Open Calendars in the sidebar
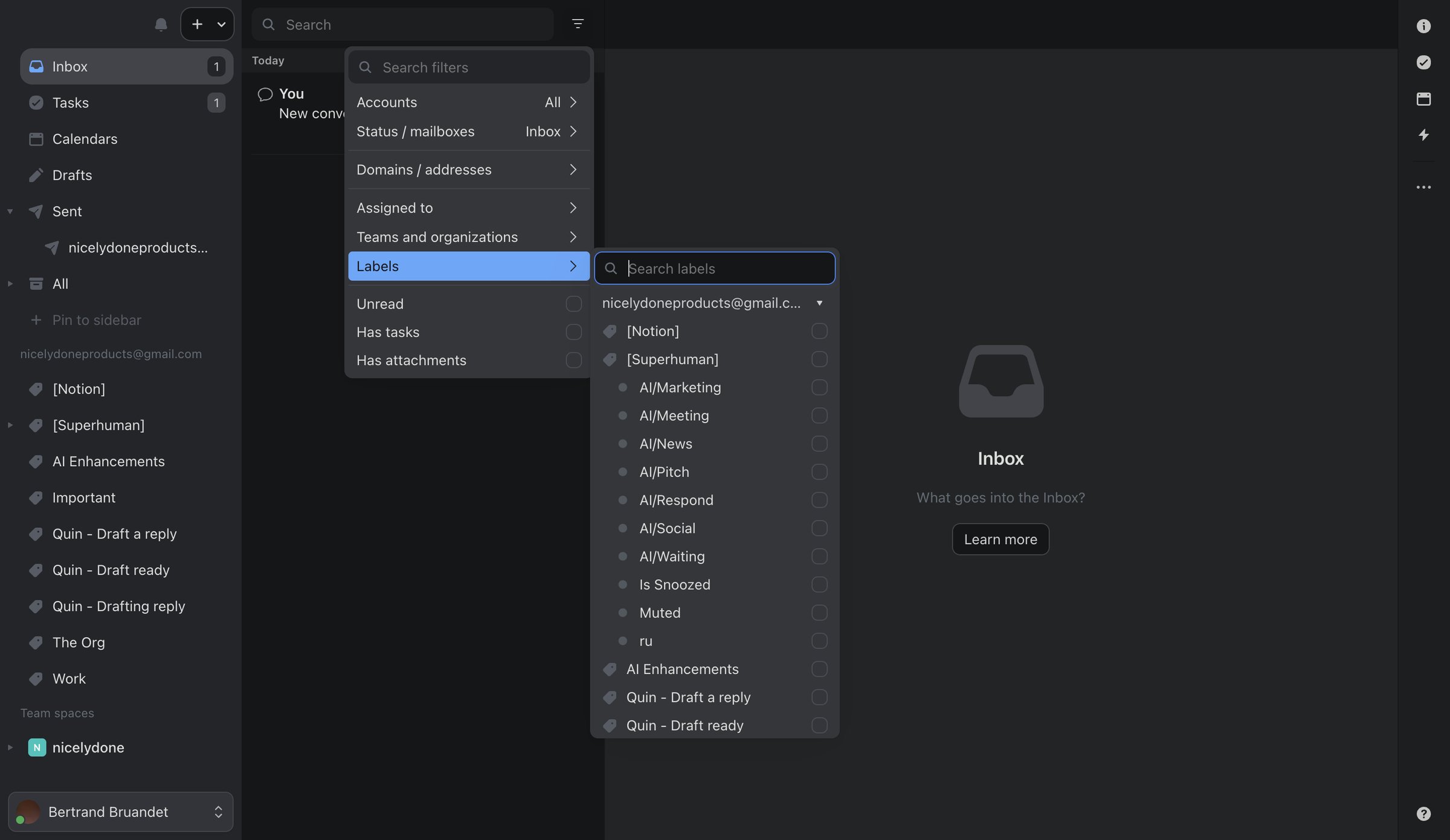The width and height of the screenshot is (1450, 840). (127, 139)
